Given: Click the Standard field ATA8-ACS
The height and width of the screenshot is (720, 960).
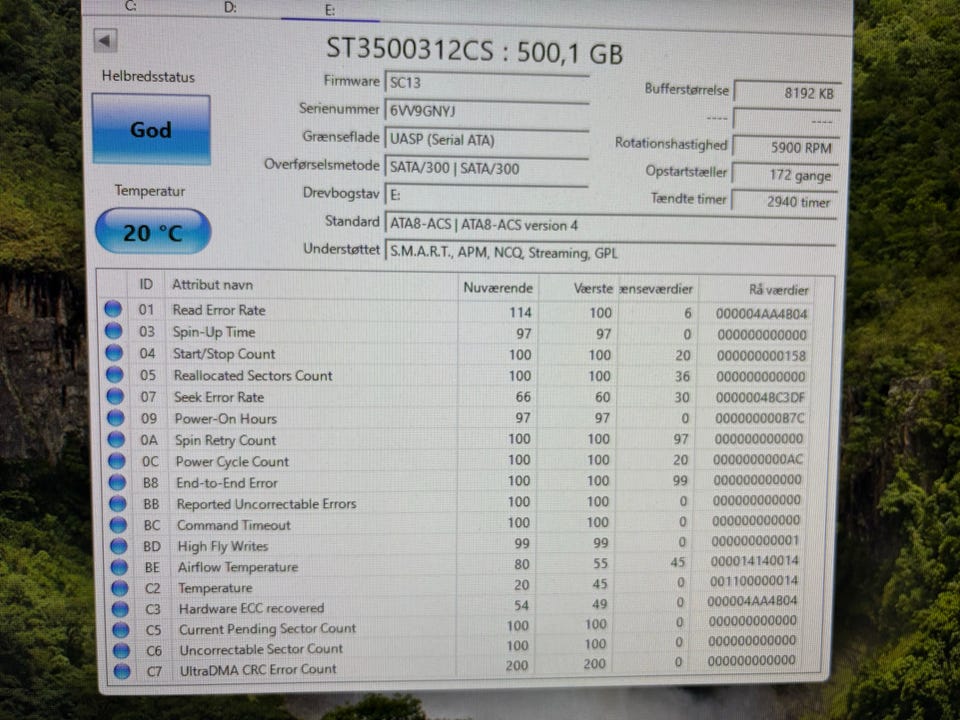Looking at the screenshot, I should coord(610,224).
